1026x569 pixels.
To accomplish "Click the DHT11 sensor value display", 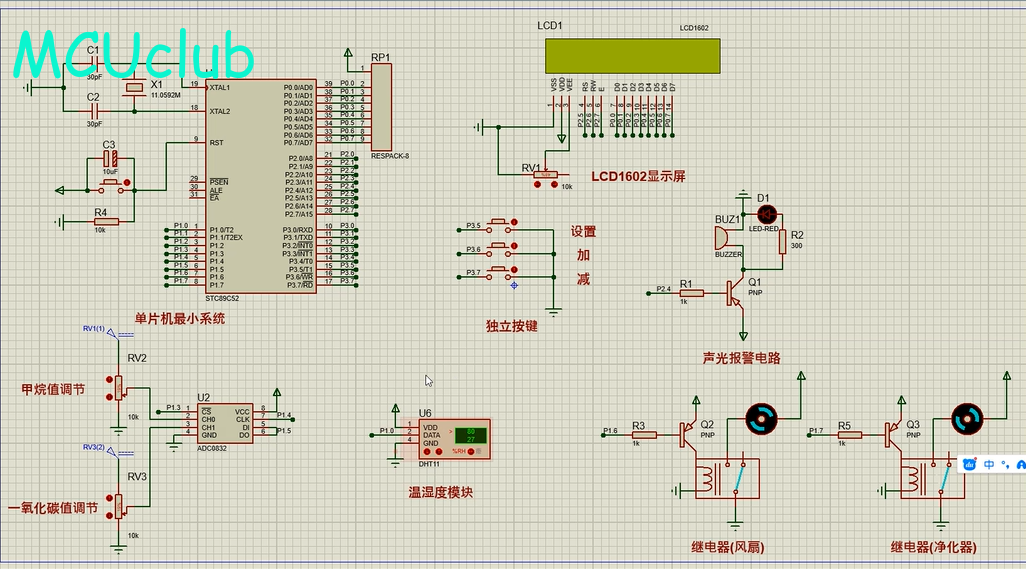I will [470, 436].
